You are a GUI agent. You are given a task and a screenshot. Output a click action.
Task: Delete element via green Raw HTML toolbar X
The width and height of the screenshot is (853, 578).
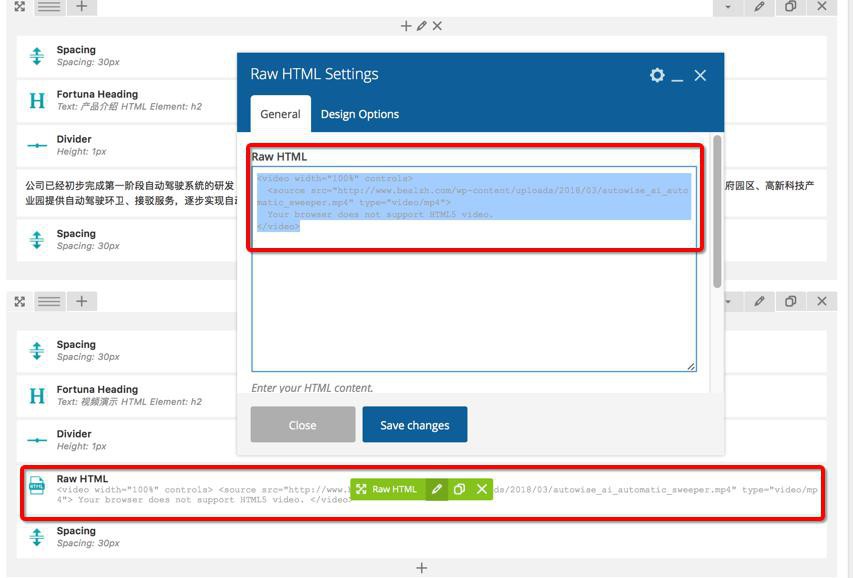482,489
